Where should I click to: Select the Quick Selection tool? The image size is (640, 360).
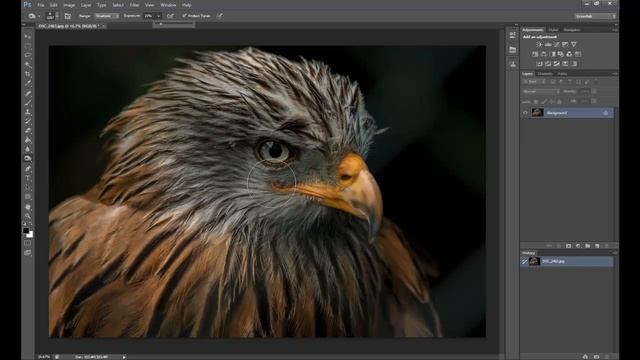28,65
